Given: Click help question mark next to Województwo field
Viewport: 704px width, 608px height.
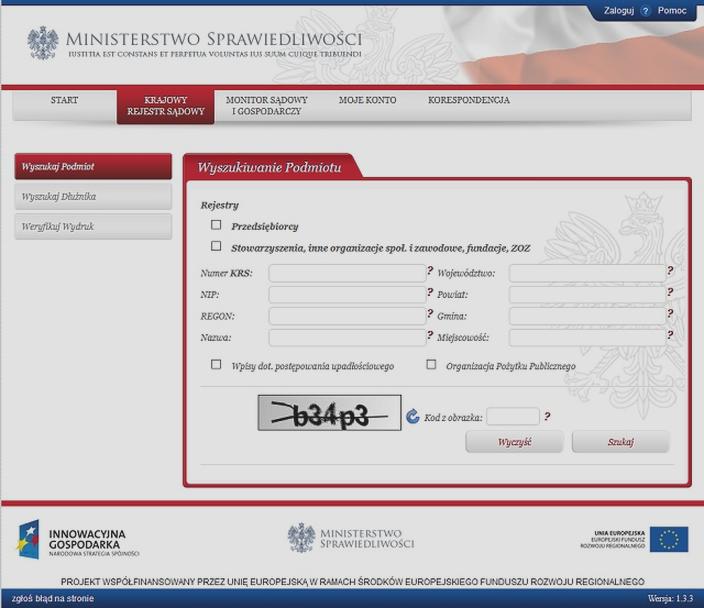Looking at the screenshot, I should pyautogui.click(x=670, y=270).
